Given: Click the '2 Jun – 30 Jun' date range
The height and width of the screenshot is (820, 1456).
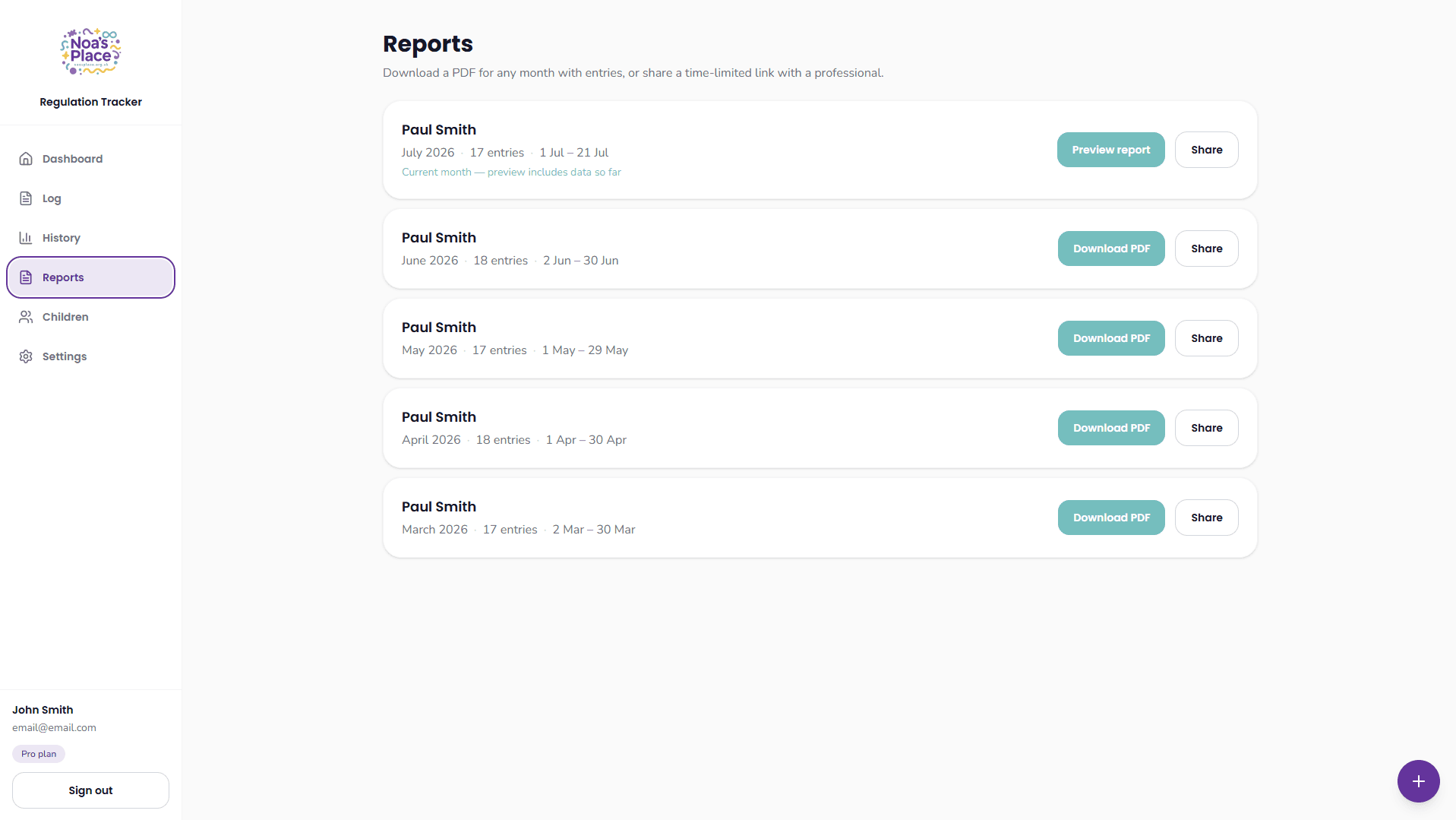Looking at the screenshot, I should click(580, 261).
